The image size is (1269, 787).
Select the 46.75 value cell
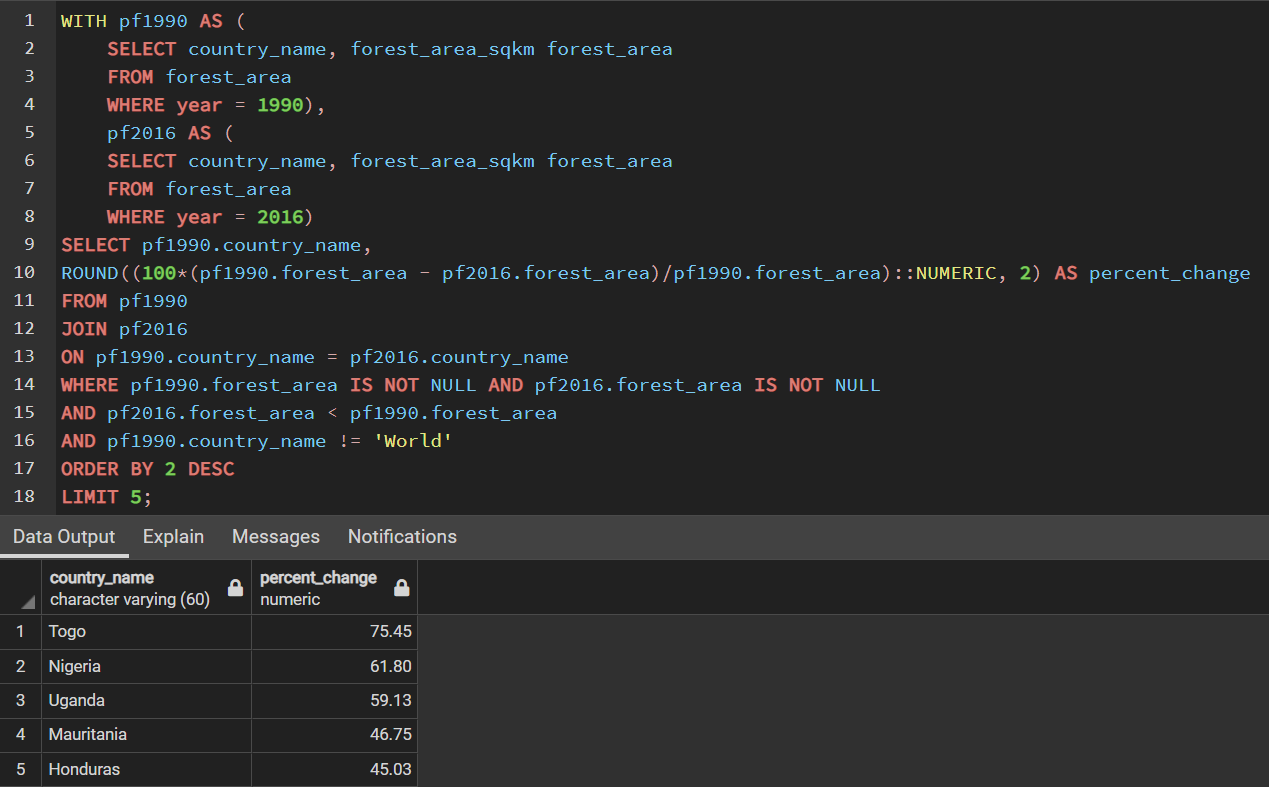click(334, 735)
